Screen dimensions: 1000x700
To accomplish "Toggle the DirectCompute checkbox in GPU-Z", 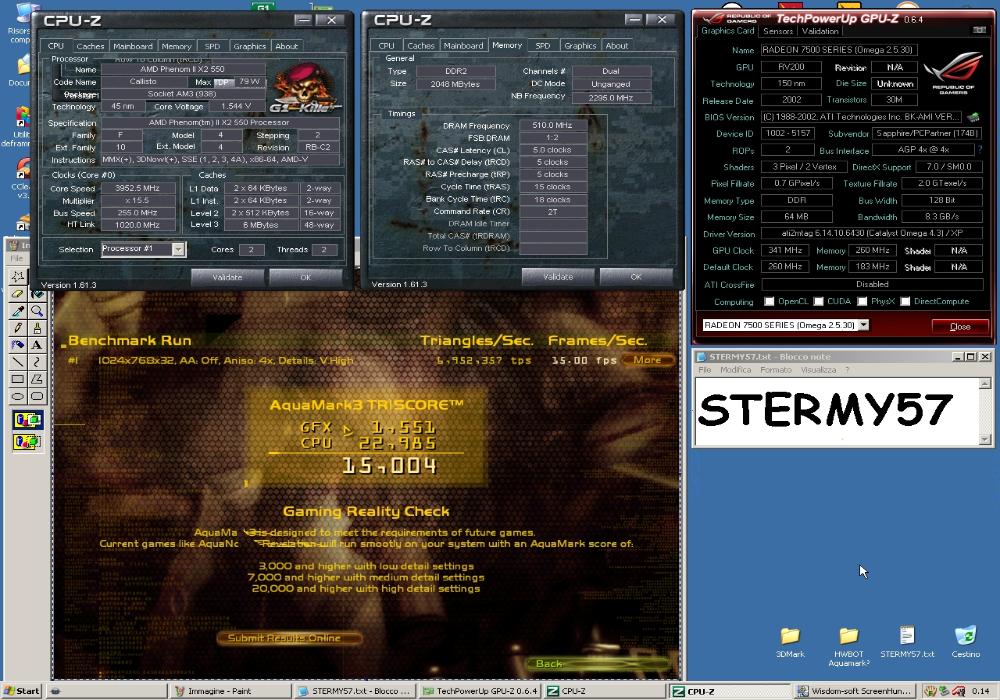I will click(905, 302).
